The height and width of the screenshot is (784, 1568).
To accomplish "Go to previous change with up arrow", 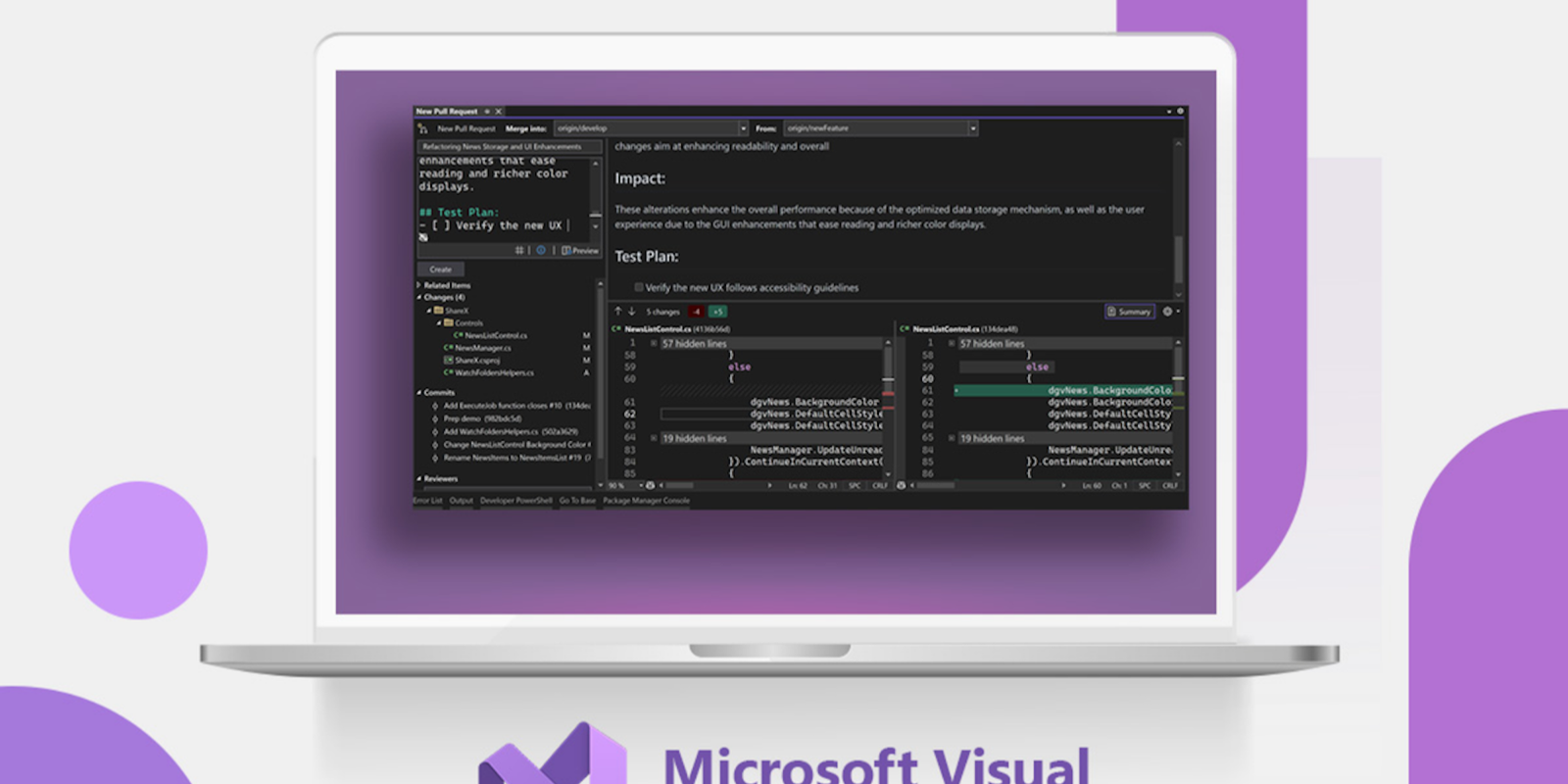I will (x=618, y=312).
